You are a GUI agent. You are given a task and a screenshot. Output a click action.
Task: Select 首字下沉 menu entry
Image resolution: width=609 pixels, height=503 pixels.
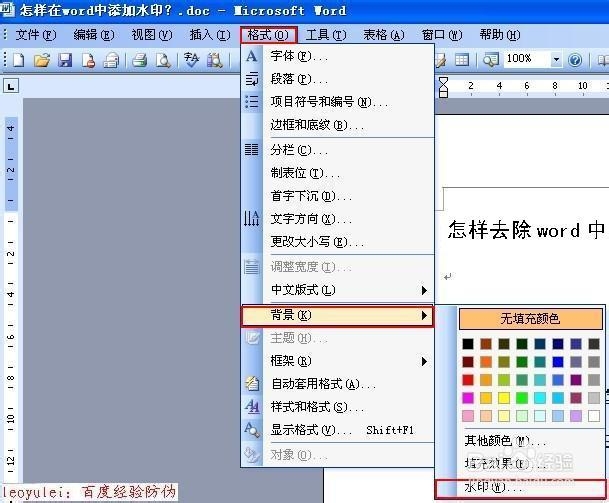[337, 196]
